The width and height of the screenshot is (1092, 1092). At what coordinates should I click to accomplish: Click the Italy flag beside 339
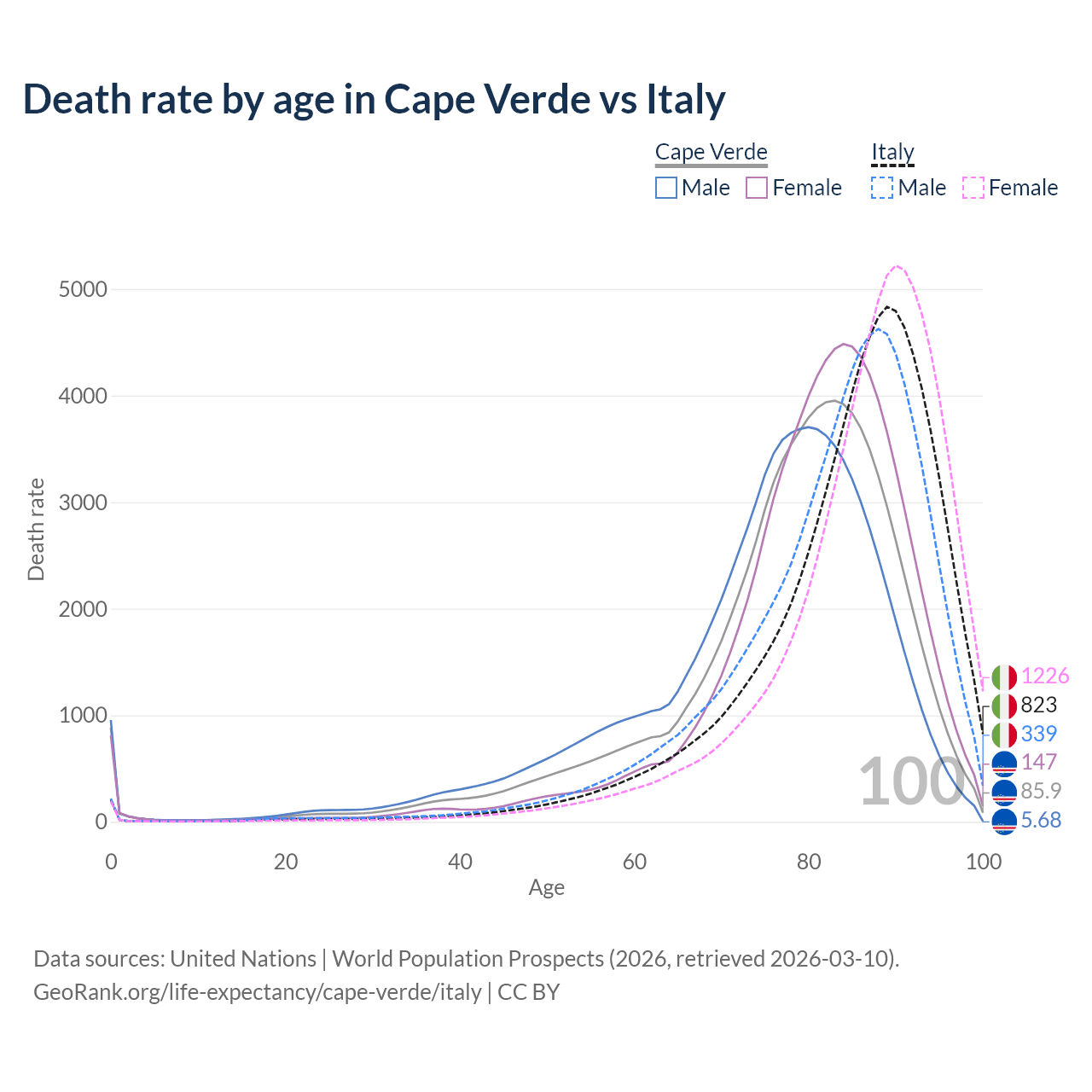coord(1004,734)
